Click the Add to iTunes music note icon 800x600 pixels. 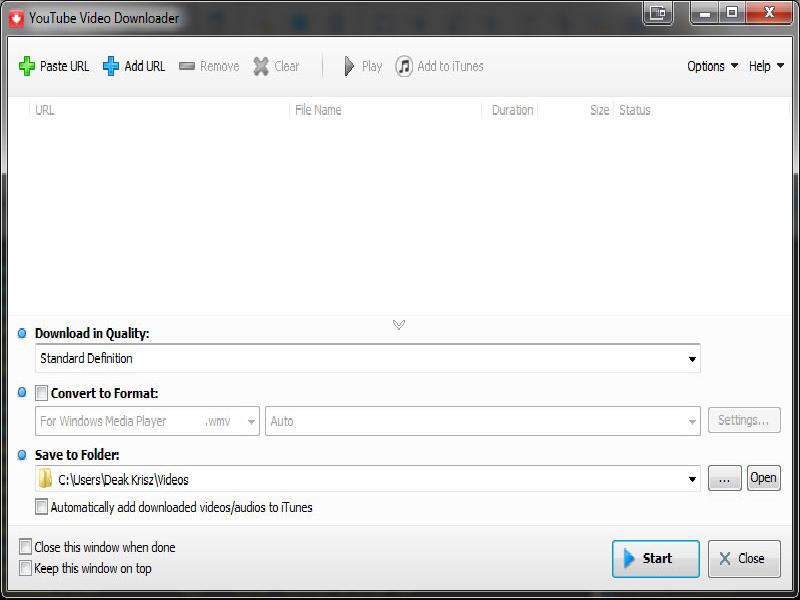point(404,66)
